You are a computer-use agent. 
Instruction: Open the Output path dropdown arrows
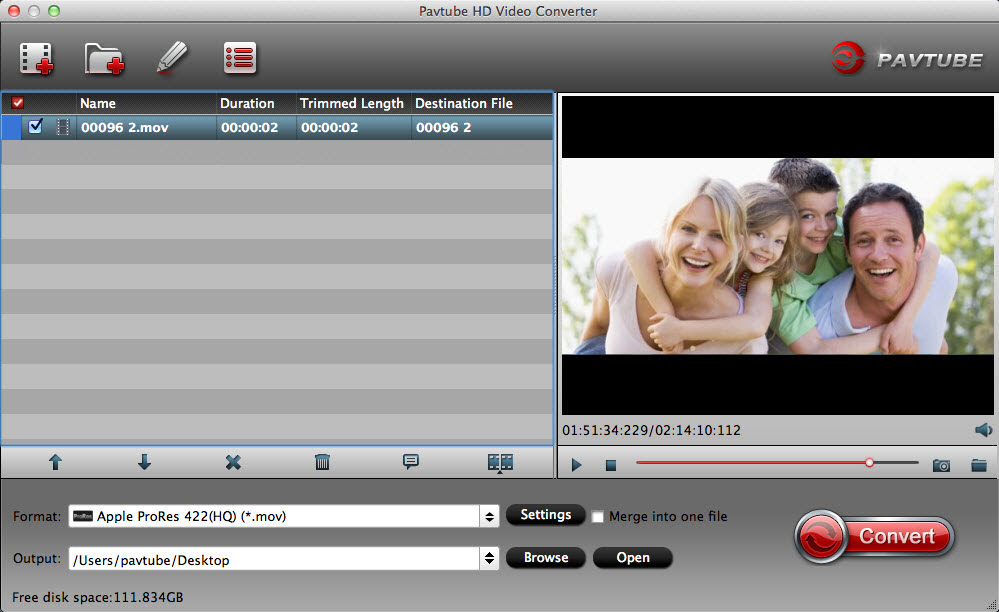pos(489,559)
